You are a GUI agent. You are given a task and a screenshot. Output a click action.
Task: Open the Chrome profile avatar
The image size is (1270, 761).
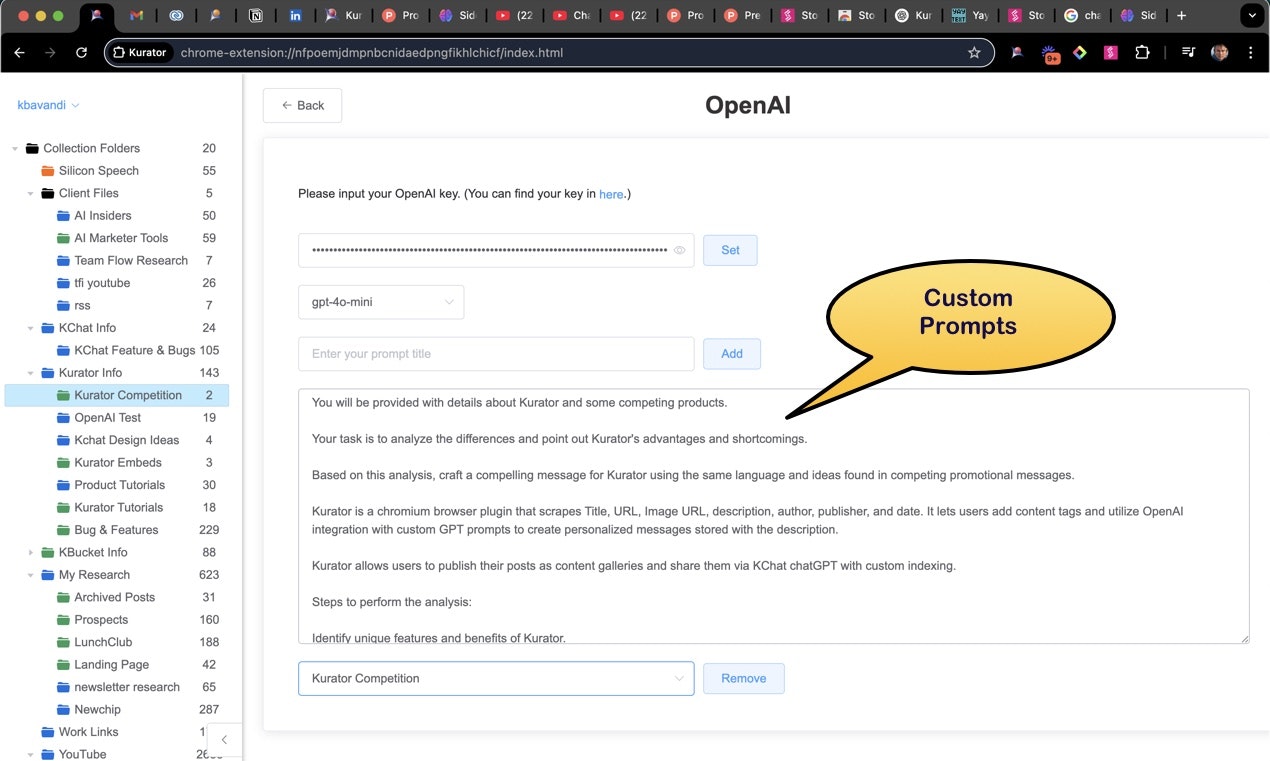point(1219,53)
